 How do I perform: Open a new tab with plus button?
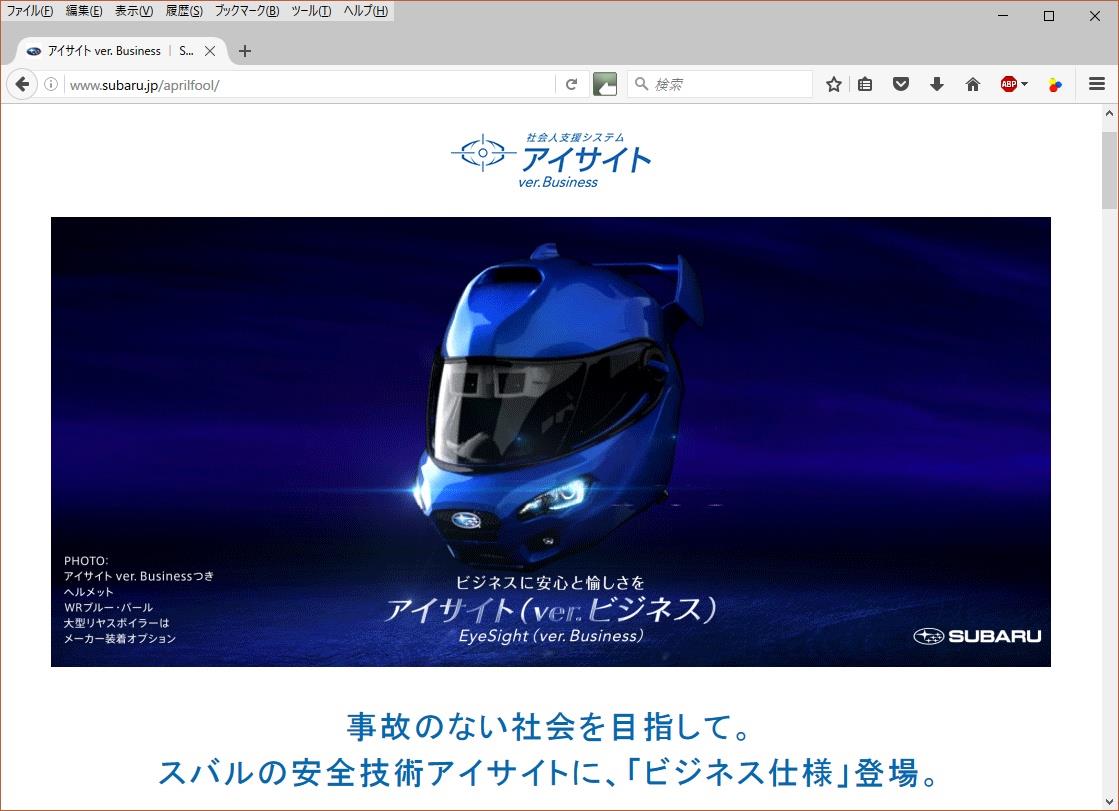pyautogui.click(x=245, y=51)
